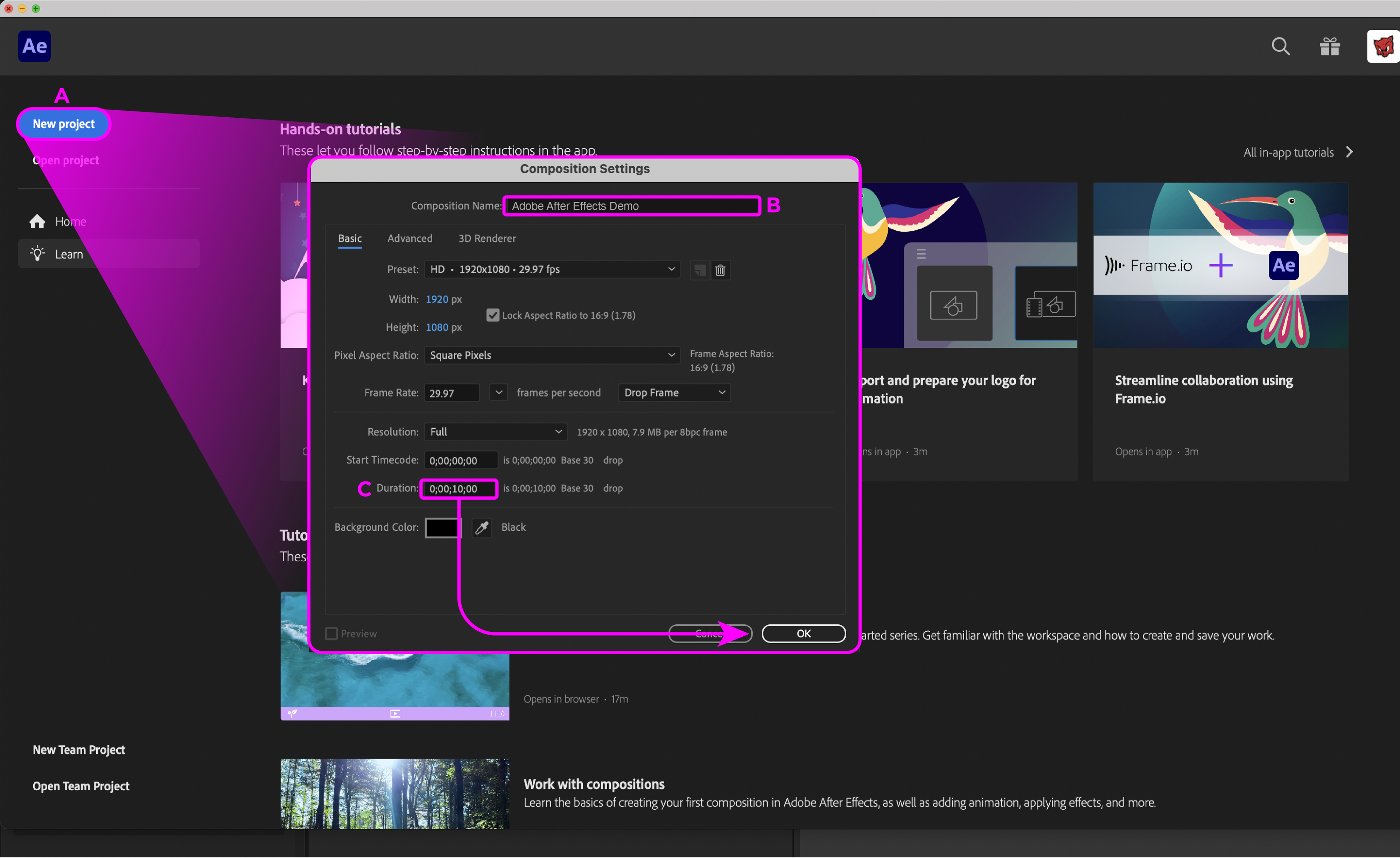1400x858 pixels.
Task: Enable the Preview checkbox
Action: coord(331,634)
